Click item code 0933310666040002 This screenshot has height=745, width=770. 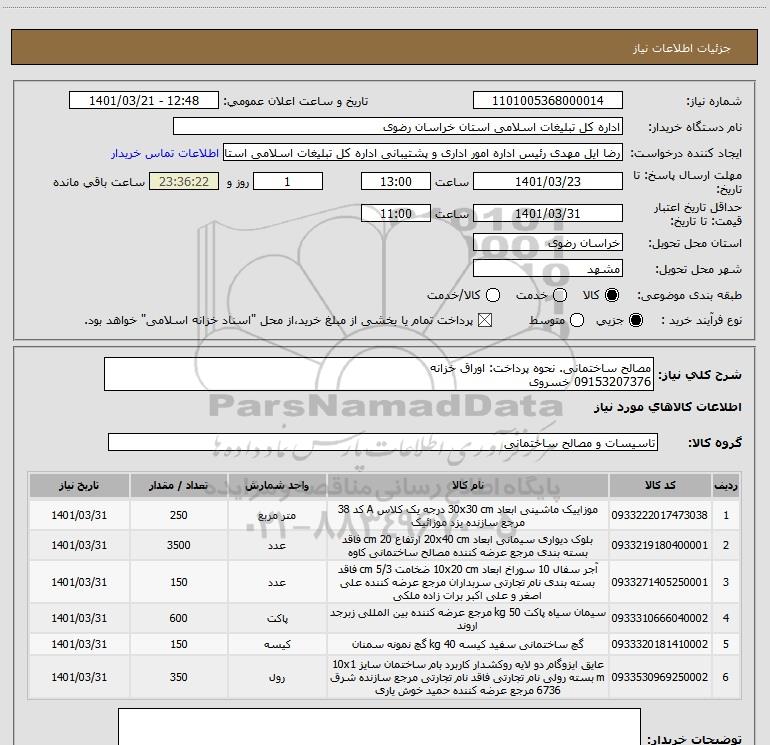point(660,618)
